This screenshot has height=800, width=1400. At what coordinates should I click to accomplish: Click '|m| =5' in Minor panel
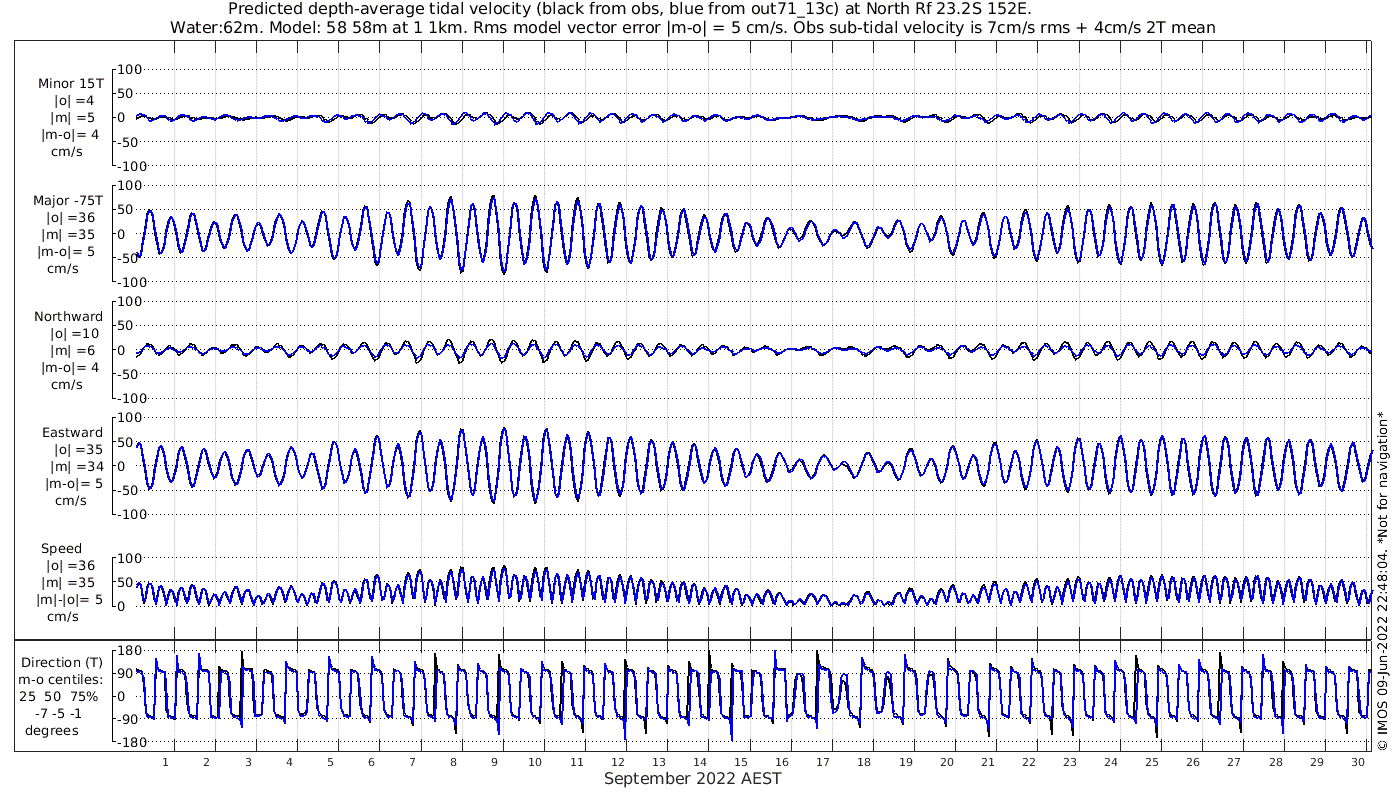[x=74, y=118]
